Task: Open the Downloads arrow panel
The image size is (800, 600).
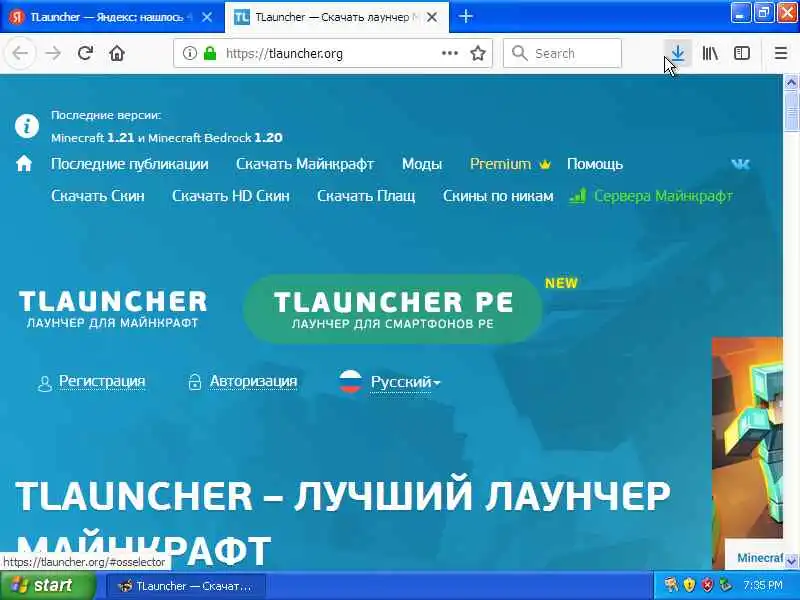Action: click(678, 53)
